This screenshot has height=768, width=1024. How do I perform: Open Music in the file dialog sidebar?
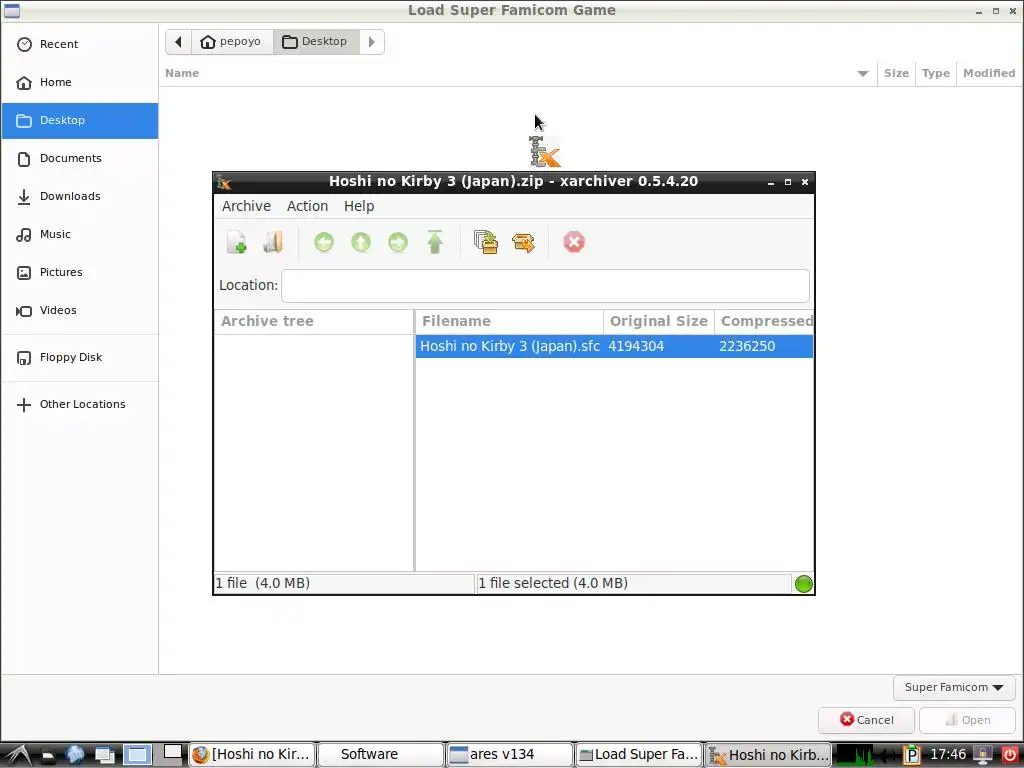coord(80,234)
